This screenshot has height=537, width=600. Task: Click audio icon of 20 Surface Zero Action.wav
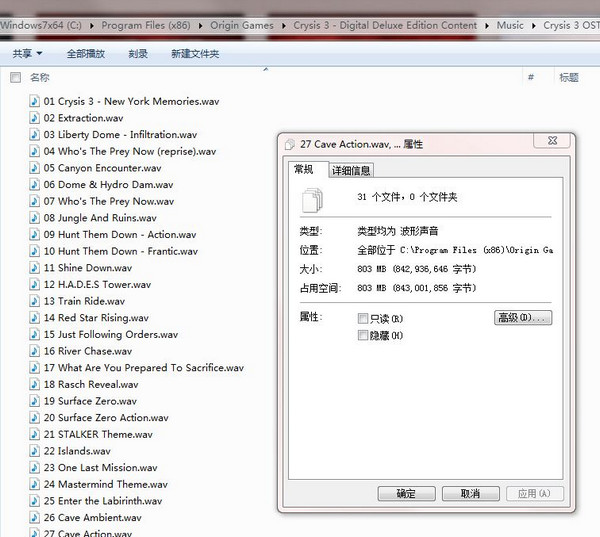[34, 417]
